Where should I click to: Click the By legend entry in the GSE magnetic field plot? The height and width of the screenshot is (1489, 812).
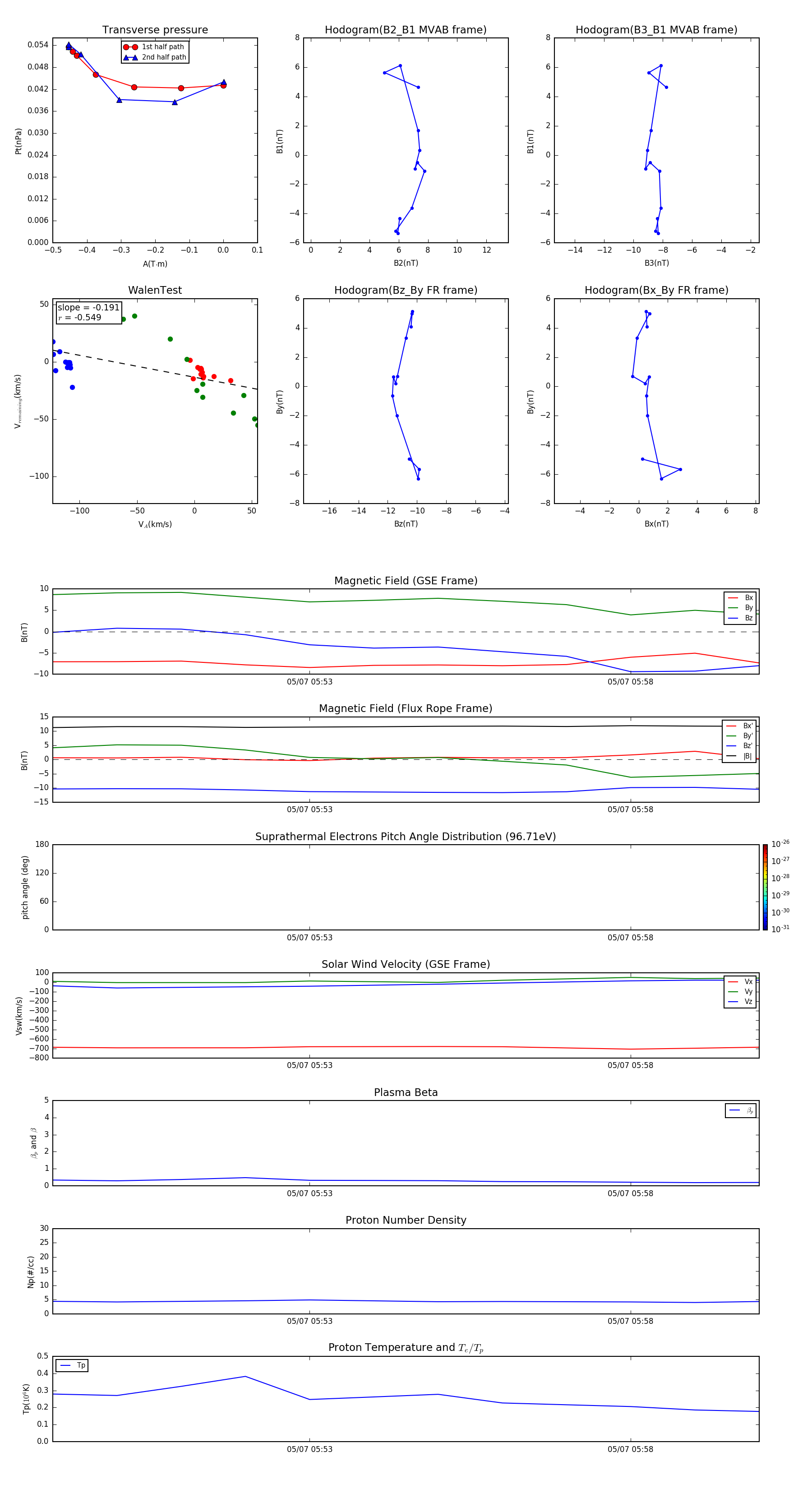pyautogui.click(x=740, y=608)
